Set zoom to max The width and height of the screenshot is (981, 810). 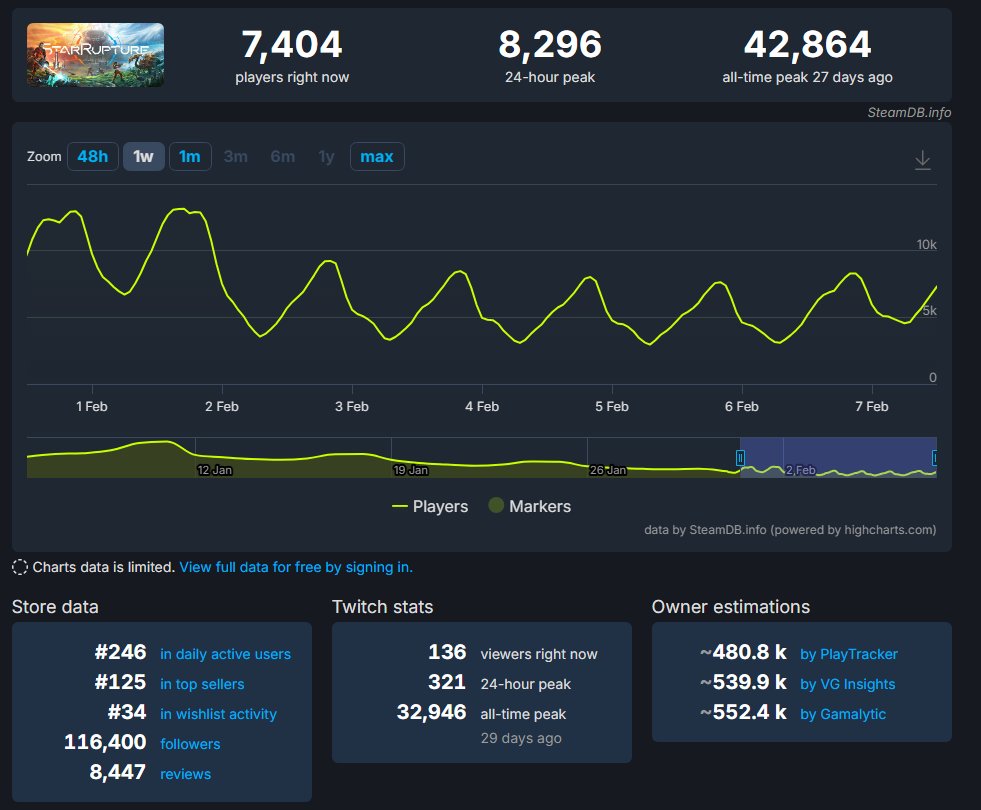(x=377, y=156)
